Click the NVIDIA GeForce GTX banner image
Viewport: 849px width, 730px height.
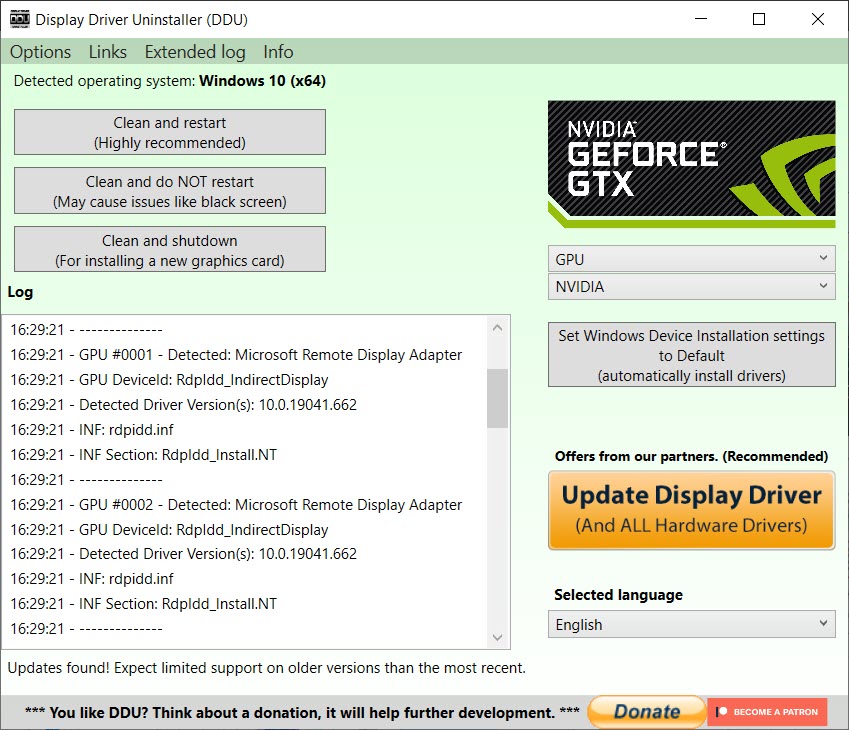pyautogui.click(x=691, y=163)
